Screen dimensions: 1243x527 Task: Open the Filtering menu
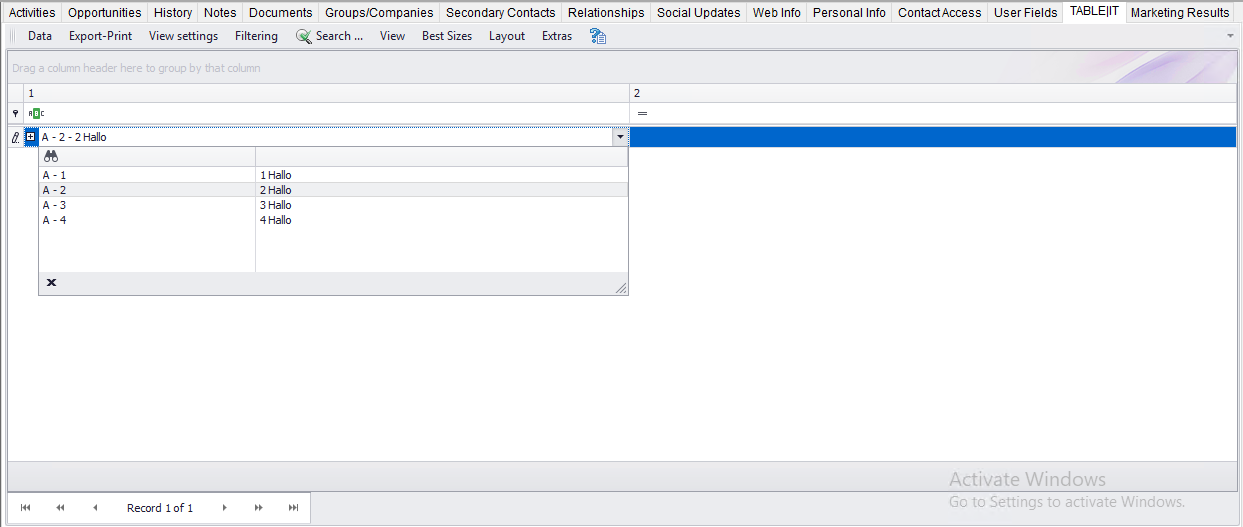coord(256,36)
